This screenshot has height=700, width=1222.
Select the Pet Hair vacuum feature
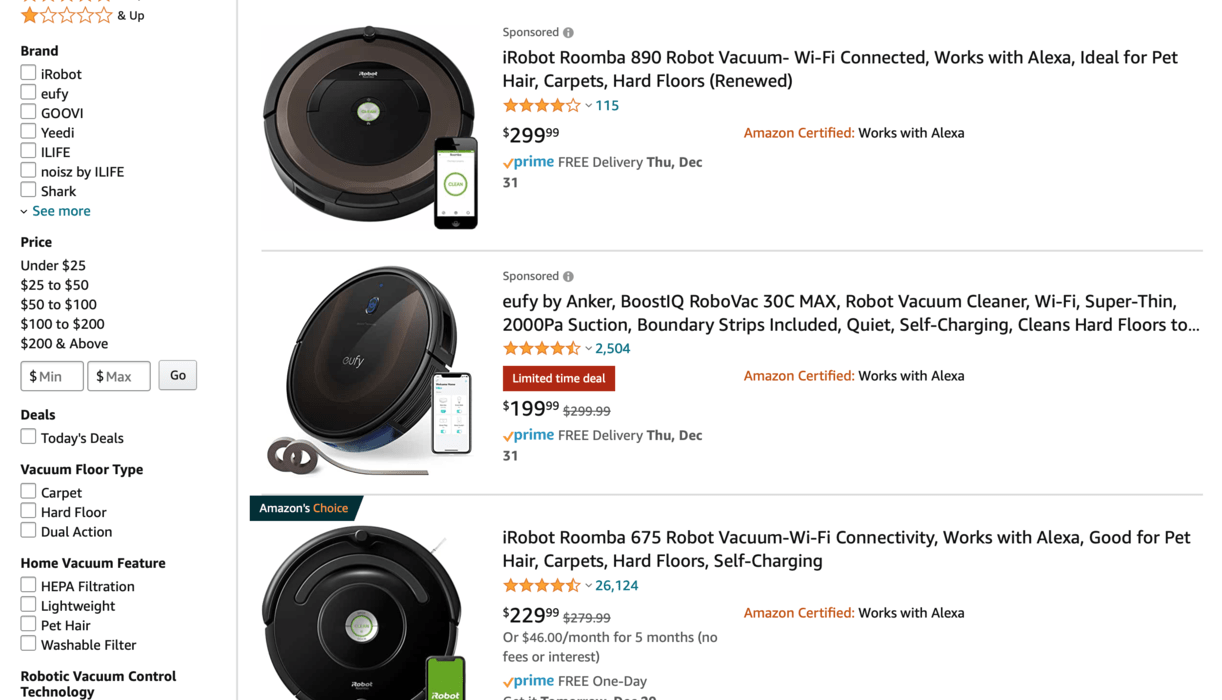pyautogui.click(x=27, y=624)
